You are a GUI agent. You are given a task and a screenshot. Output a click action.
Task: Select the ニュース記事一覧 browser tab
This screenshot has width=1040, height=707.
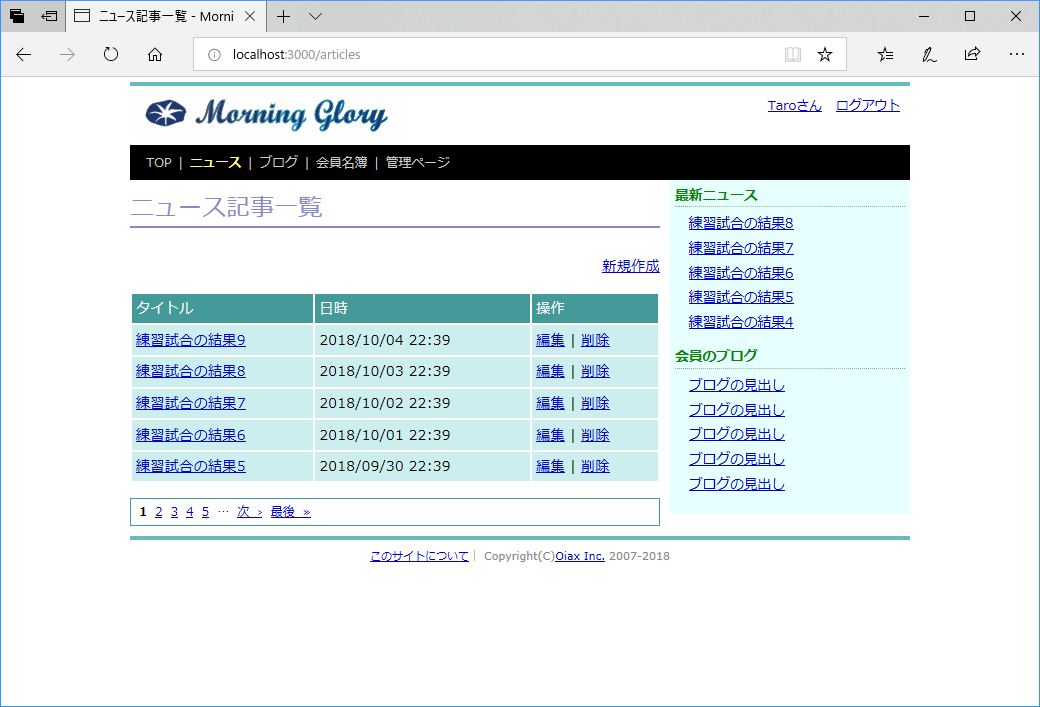pyautogui.click(x=166, y=17)
